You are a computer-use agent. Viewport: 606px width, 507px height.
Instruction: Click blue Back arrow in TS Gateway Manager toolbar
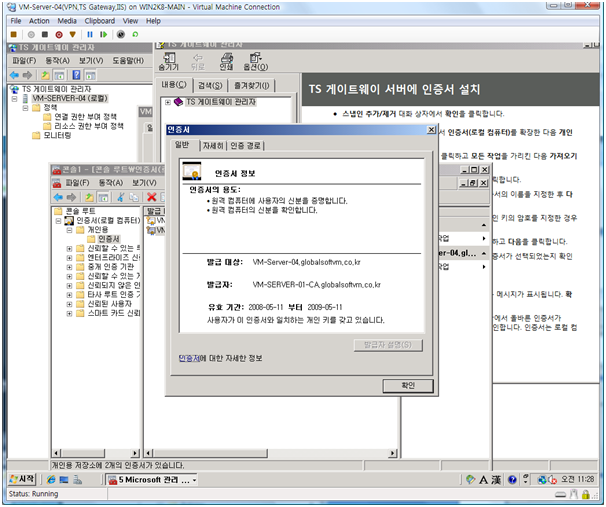pos(14,75)
